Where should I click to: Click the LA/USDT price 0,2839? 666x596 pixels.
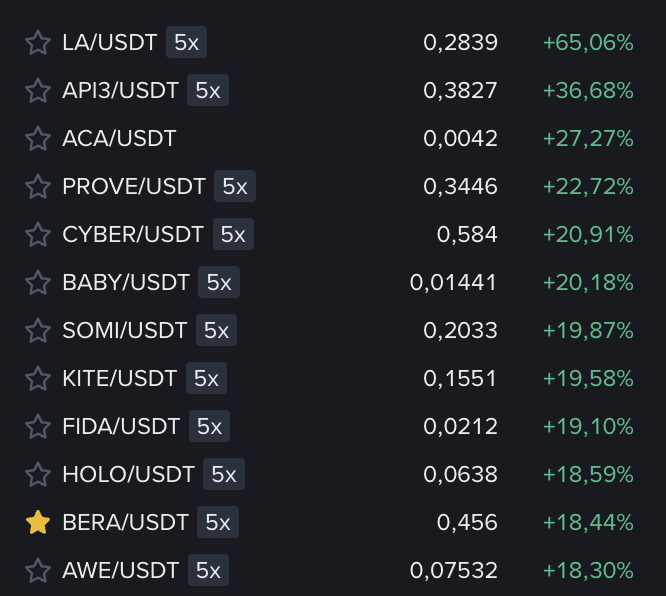(x=460, y=43)
